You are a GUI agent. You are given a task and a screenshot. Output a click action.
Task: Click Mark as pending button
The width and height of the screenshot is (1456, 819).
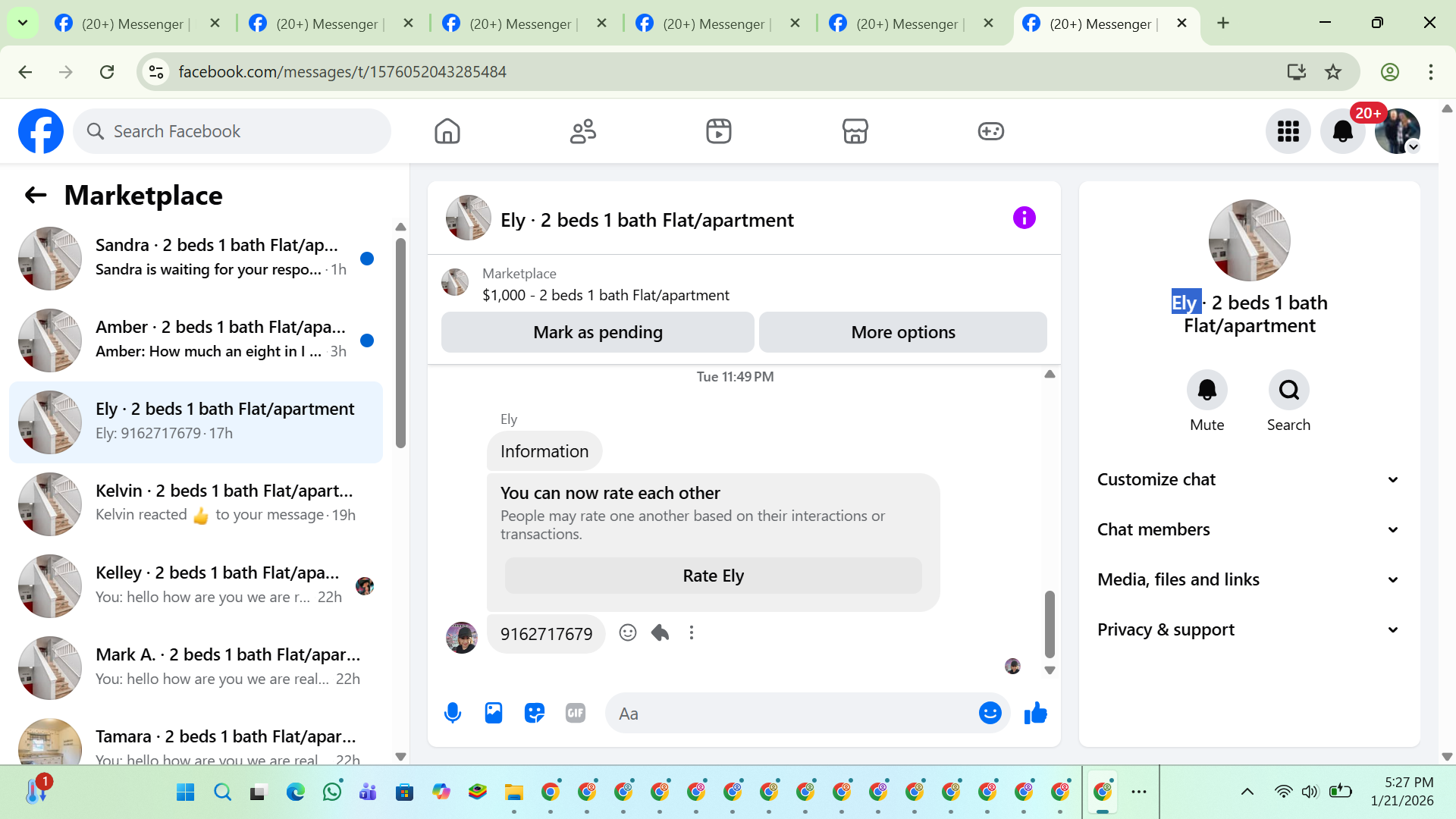click(598, 332)
